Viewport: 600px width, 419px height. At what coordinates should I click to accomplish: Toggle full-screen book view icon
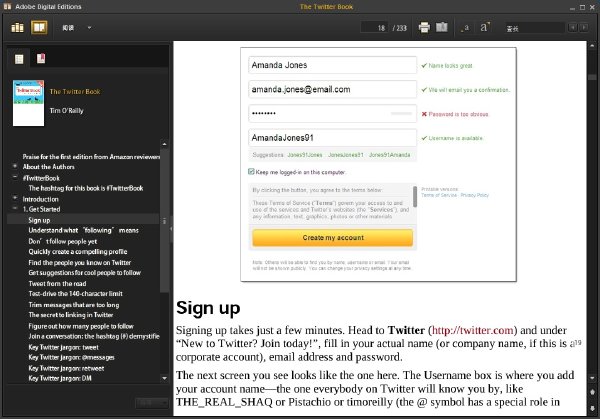(442, 27)
